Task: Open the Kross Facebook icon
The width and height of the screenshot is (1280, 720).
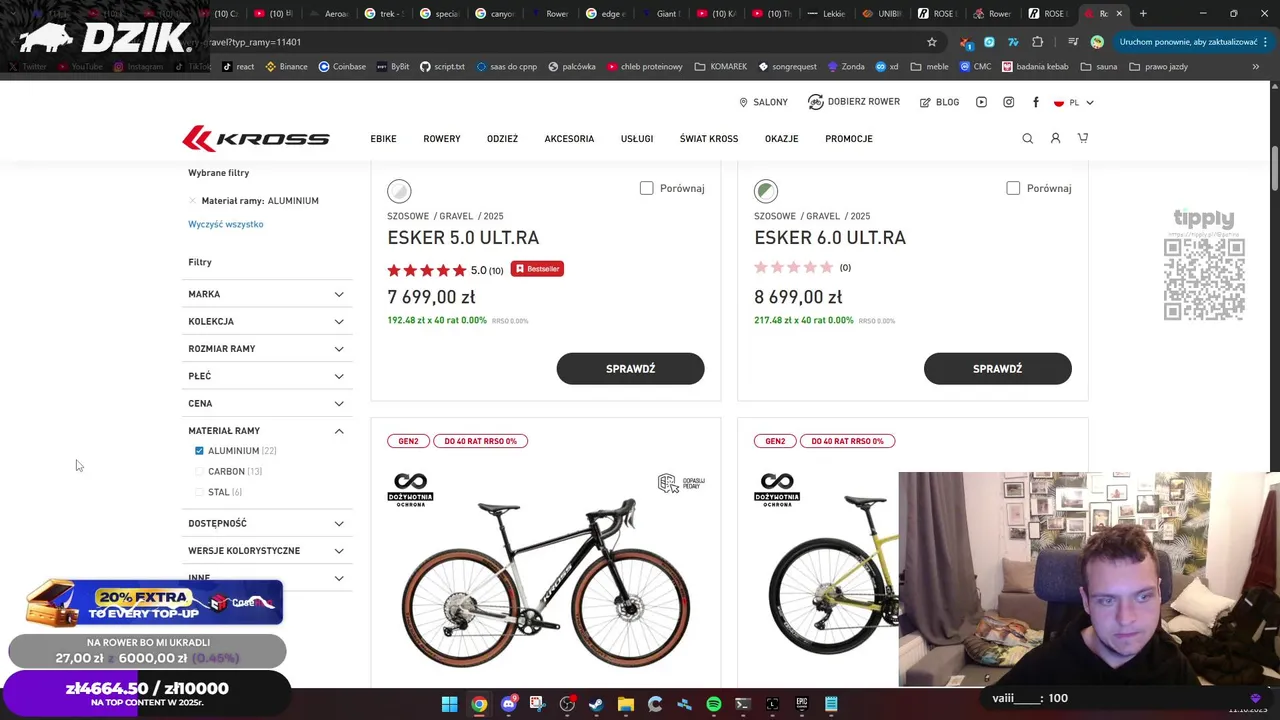Action: click(x=1036, y=102)
